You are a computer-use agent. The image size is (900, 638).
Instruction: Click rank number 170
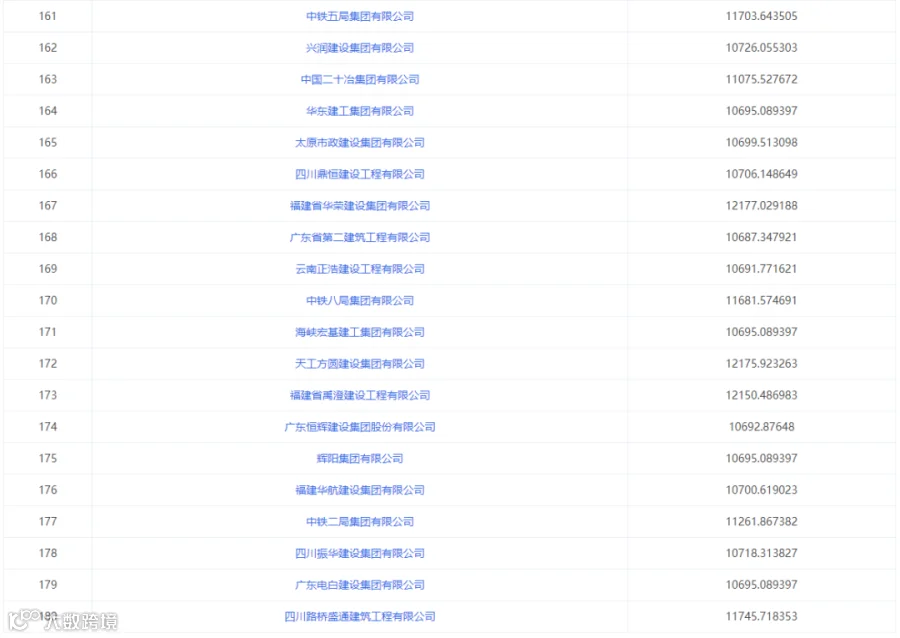pos(48,300)
